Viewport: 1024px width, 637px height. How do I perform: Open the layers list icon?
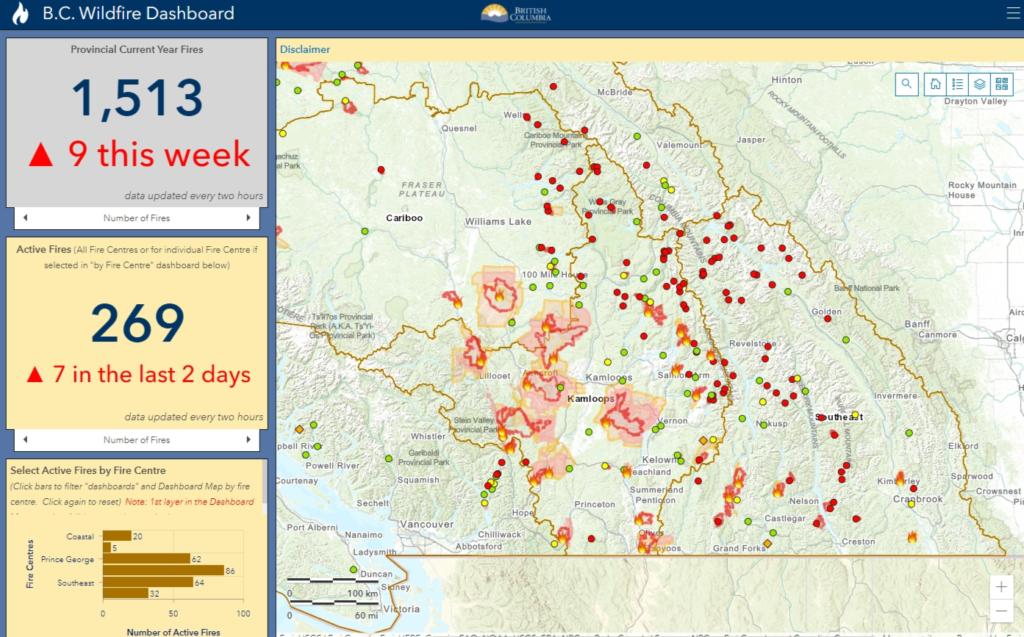980,84
